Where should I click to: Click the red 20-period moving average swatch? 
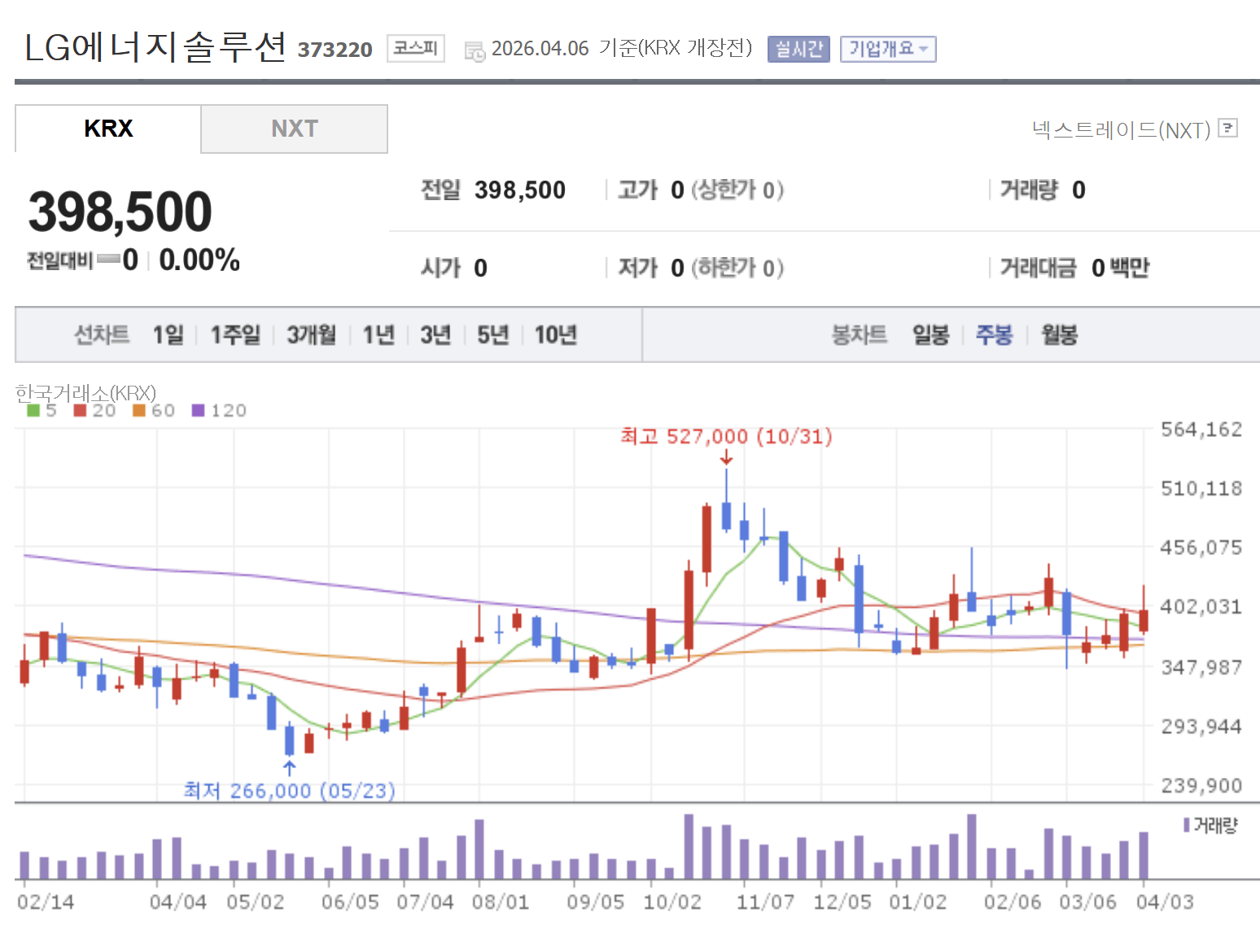(x=80, y=410)
